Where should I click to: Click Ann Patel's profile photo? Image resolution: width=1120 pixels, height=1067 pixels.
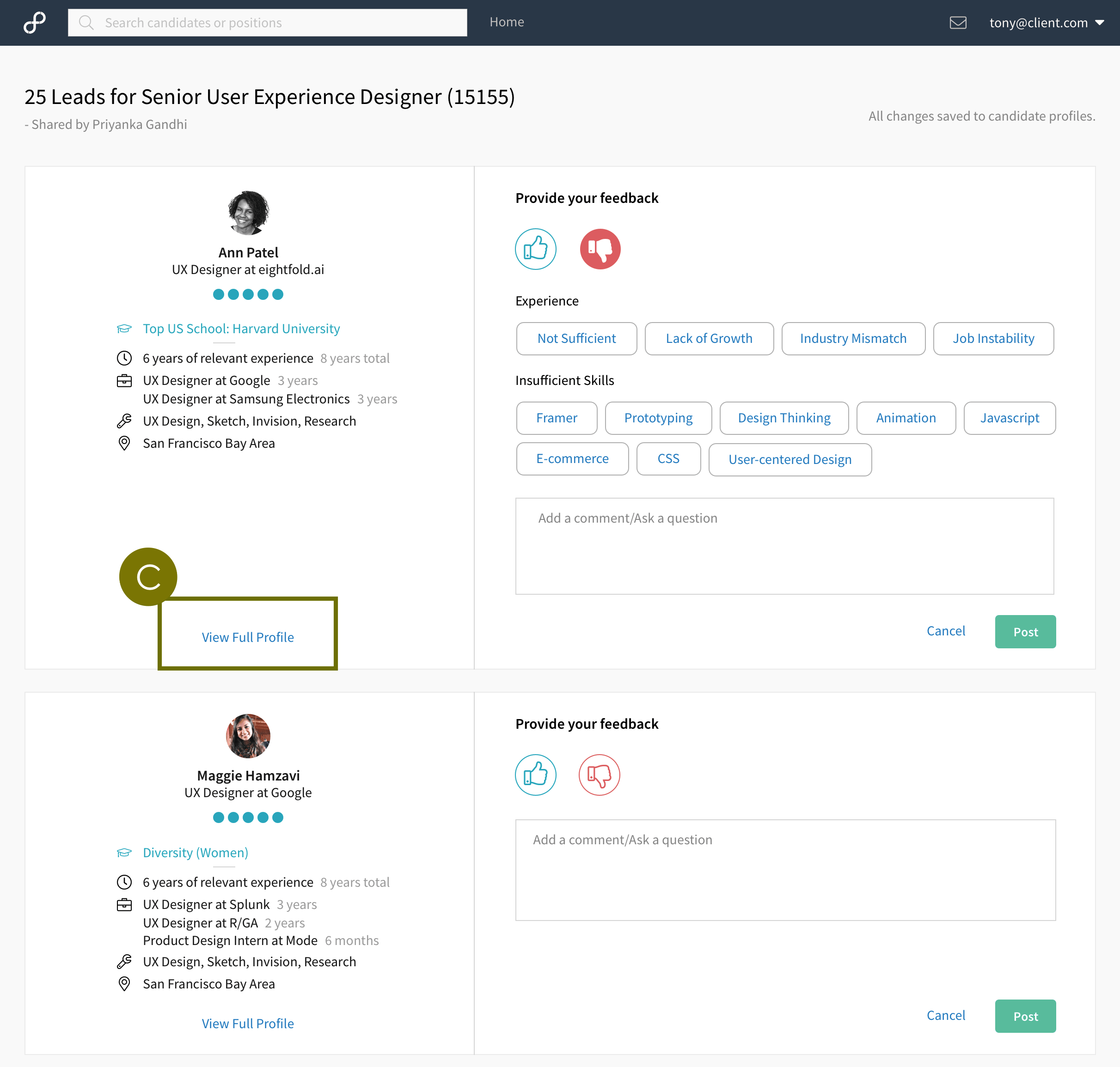[x=248, y=213]
